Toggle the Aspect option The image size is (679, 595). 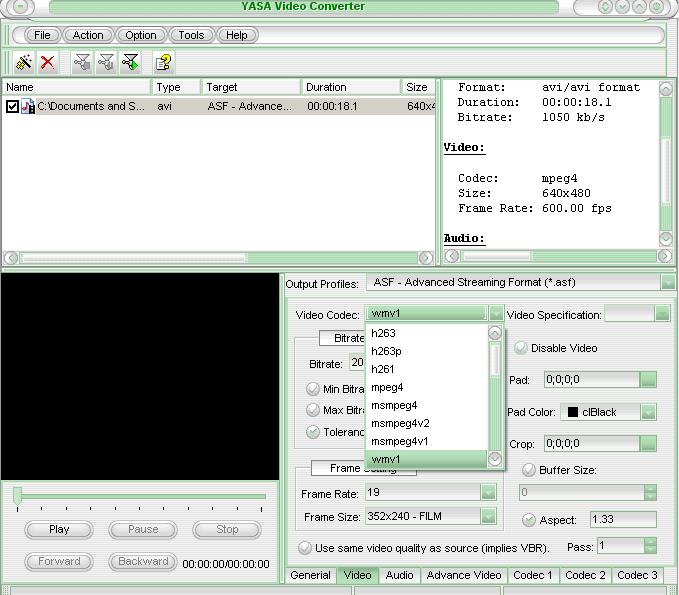coord(529,520)
